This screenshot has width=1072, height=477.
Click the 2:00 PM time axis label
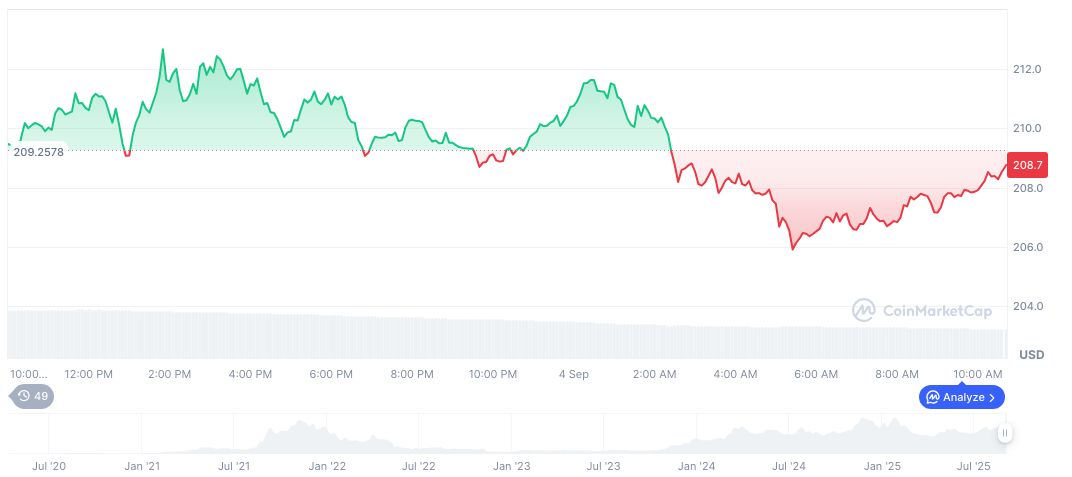pos(169,374)
